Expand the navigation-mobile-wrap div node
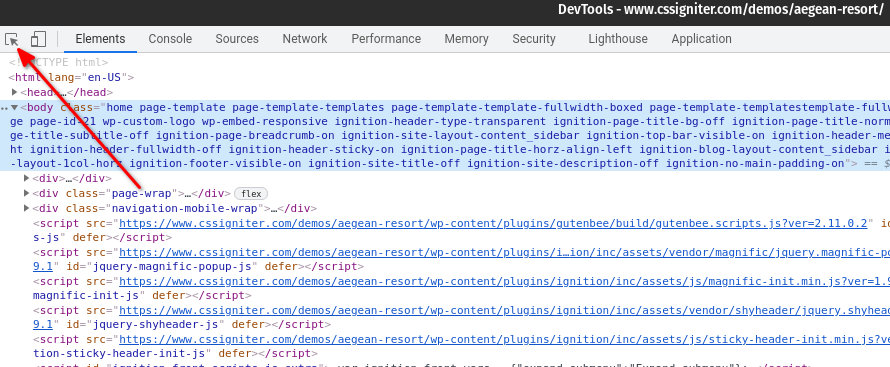 pyautogui.click(x=27, y=208)
